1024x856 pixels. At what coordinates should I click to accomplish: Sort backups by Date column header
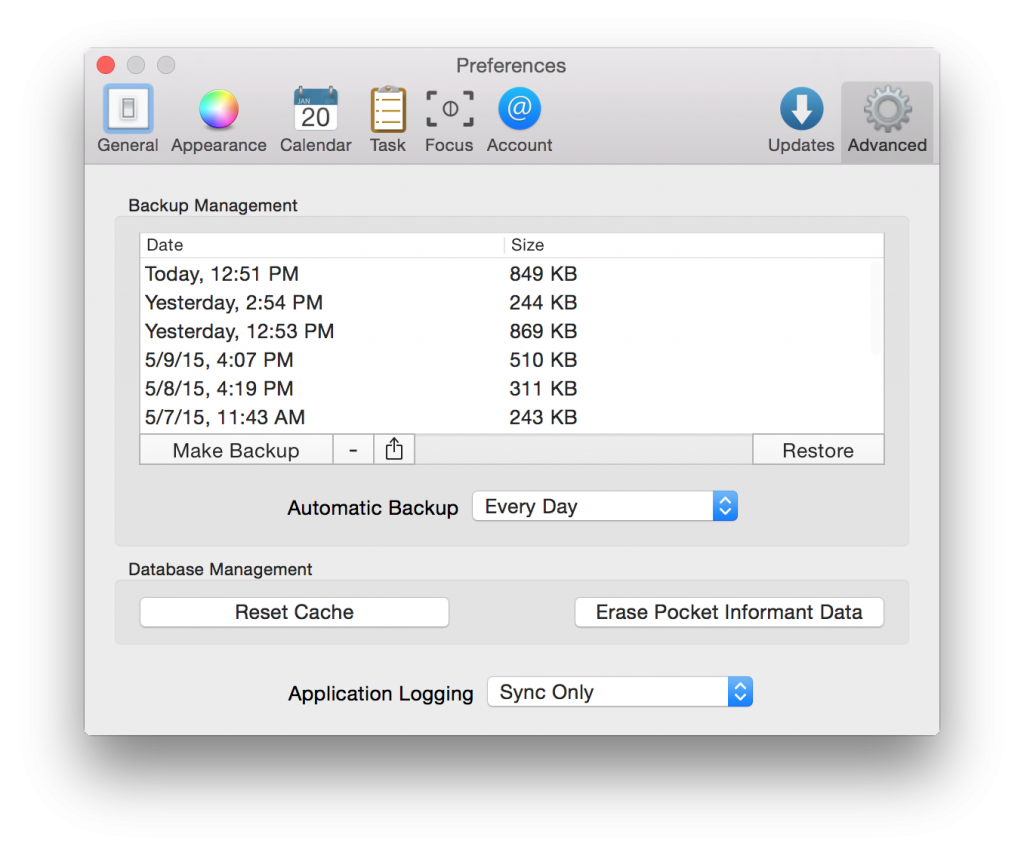pos(320,245)
